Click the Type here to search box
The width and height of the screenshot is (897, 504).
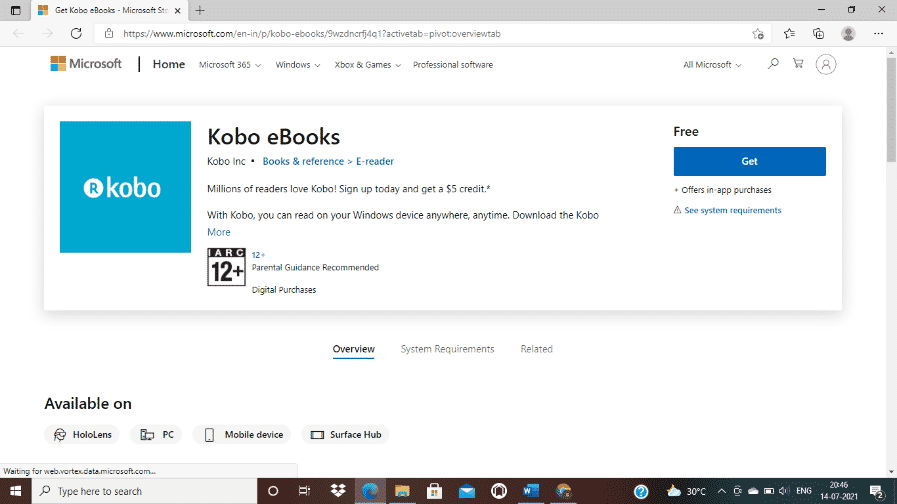tap(144, 491)
